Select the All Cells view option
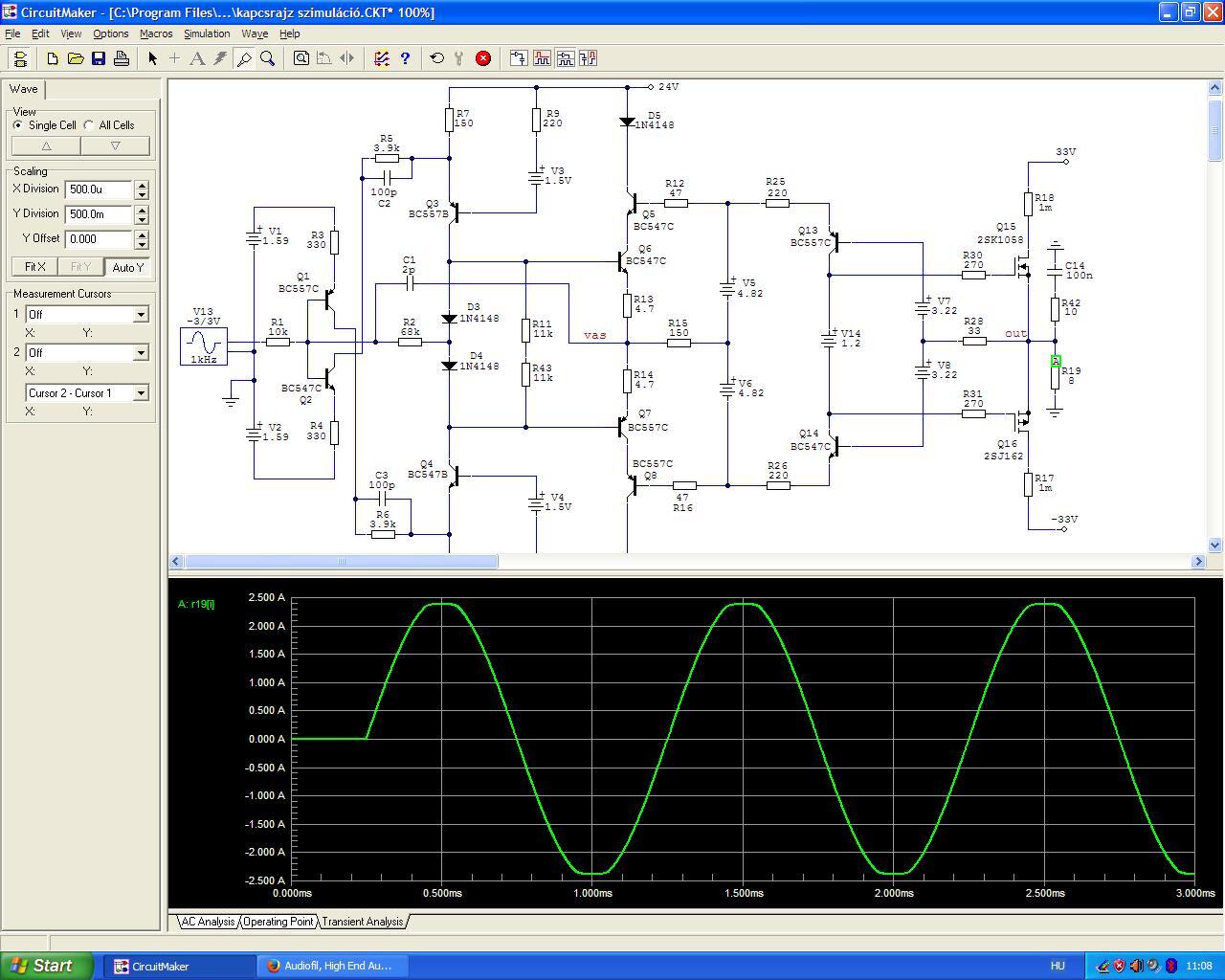The image size is (1225, 980). coord(90,125)
